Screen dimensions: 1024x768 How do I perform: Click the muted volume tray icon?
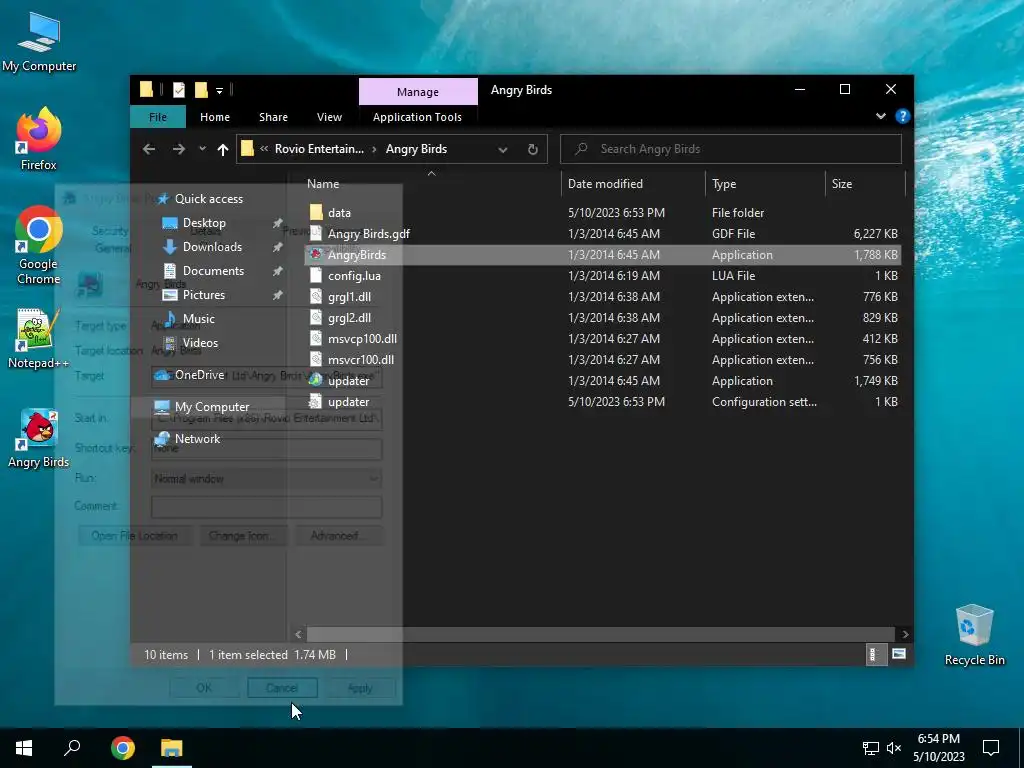(x=894, y=748)
